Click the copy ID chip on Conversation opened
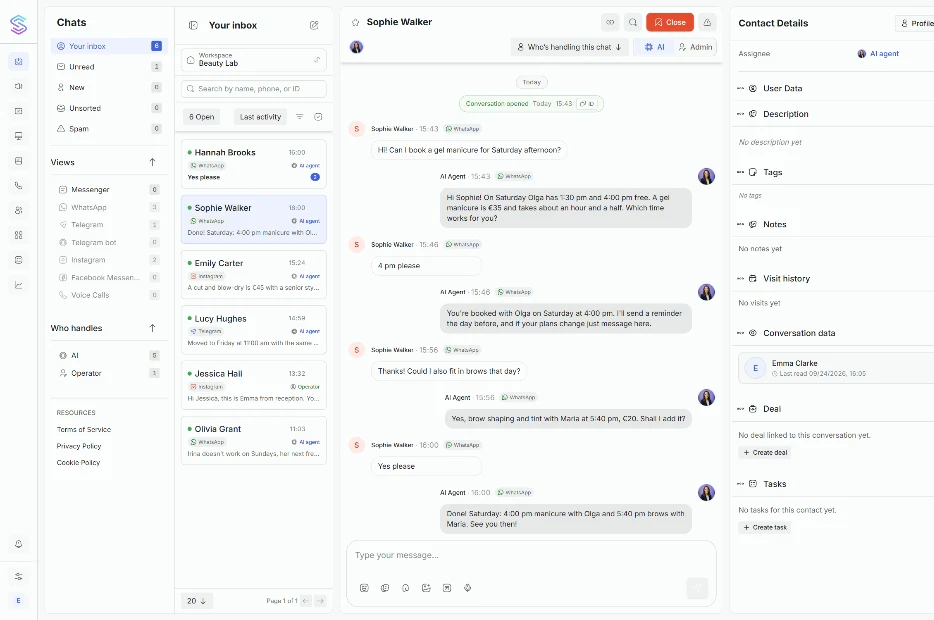The height and width of the screenshot is (620, 934). pos(587,104)
